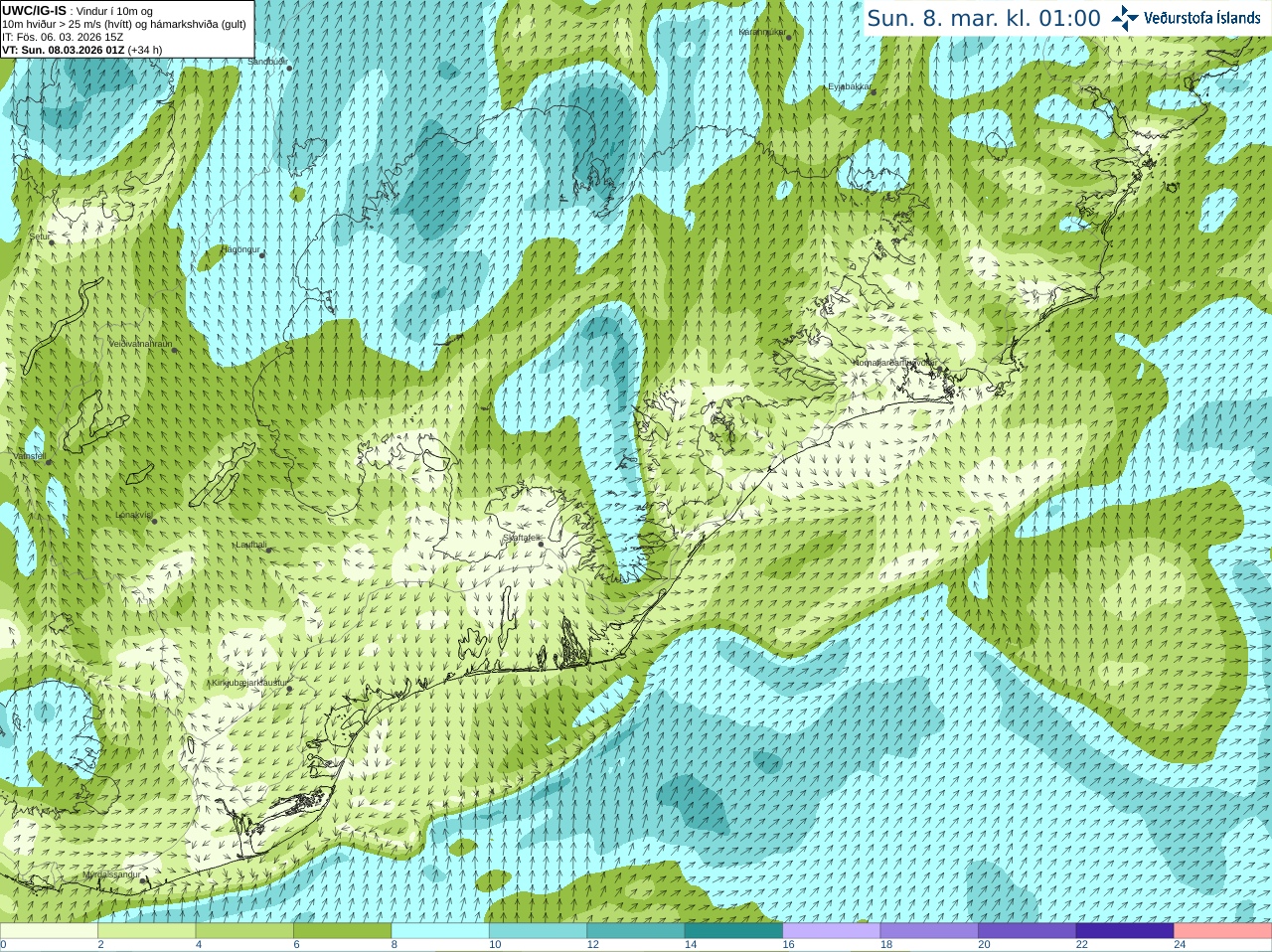
Task: Click the 14–16 m/s legend swatch
Action: tap(734, 931)
